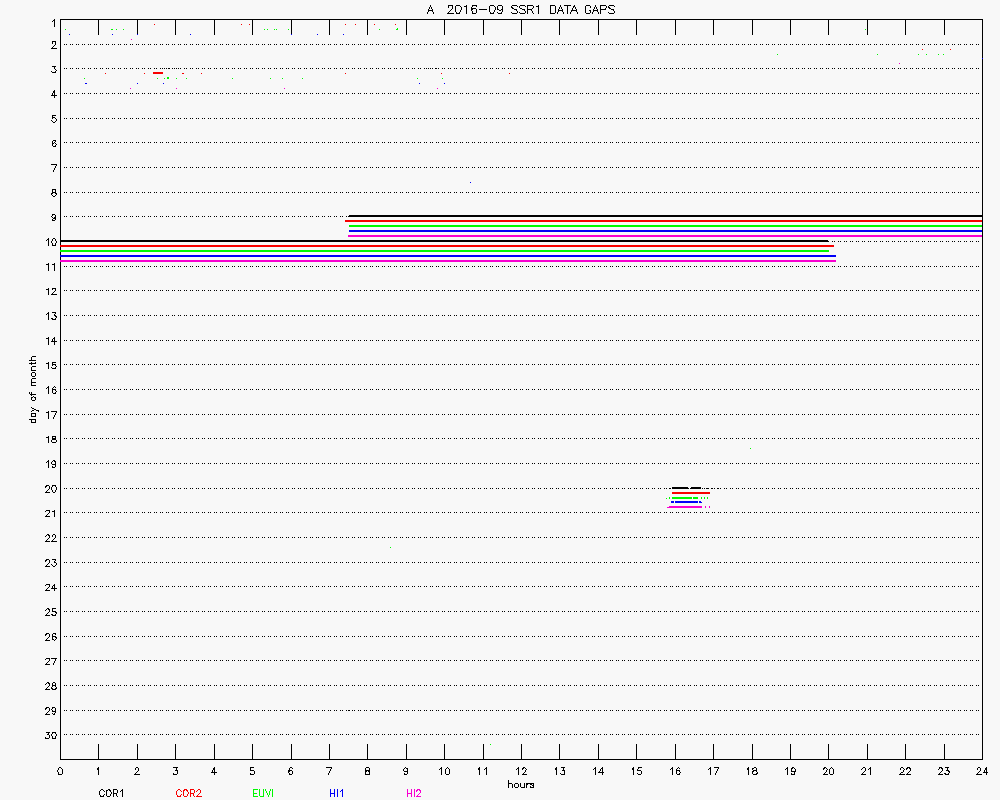Image resolution: width=1000 pixels, height=800 pixels.
Task: Select hour 24 tick label on x-axis
Action: [x=982, y=771]
